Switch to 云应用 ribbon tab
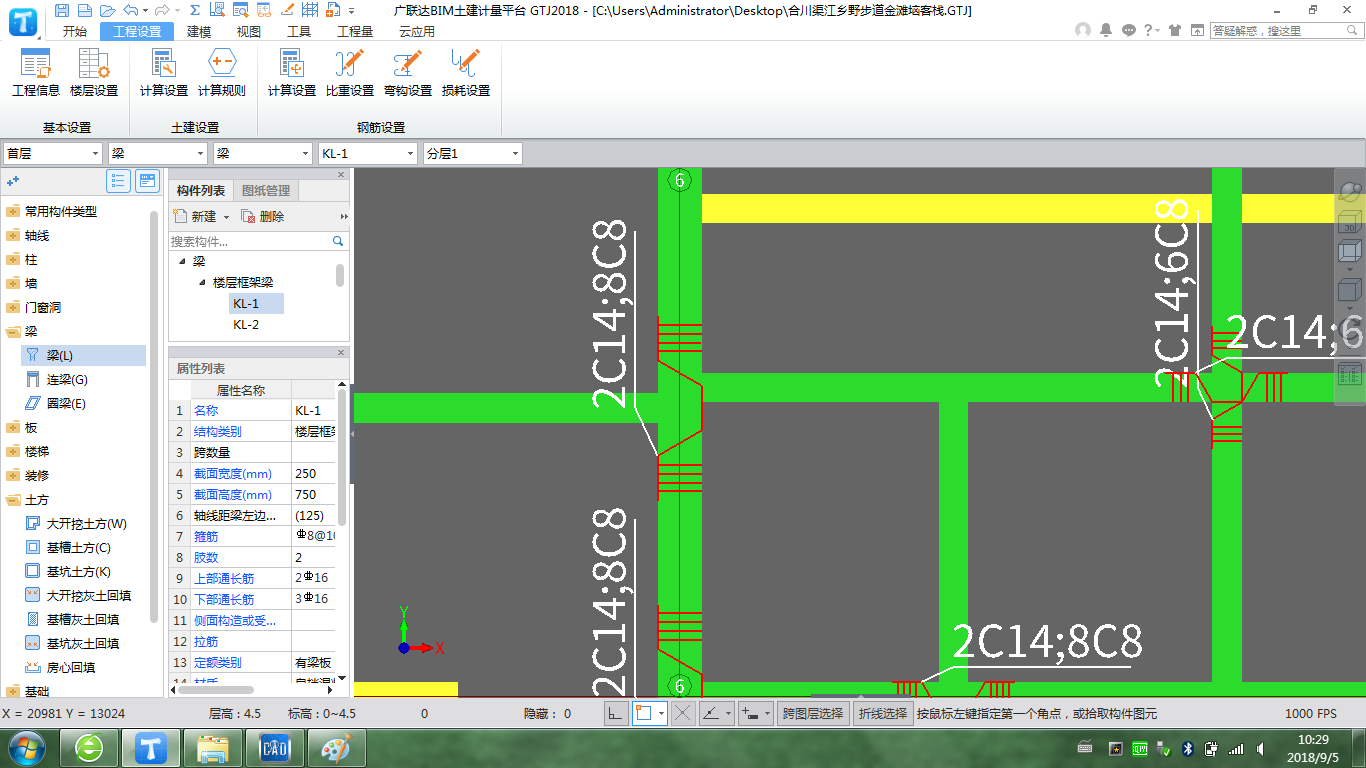 (x=417, y=31)
